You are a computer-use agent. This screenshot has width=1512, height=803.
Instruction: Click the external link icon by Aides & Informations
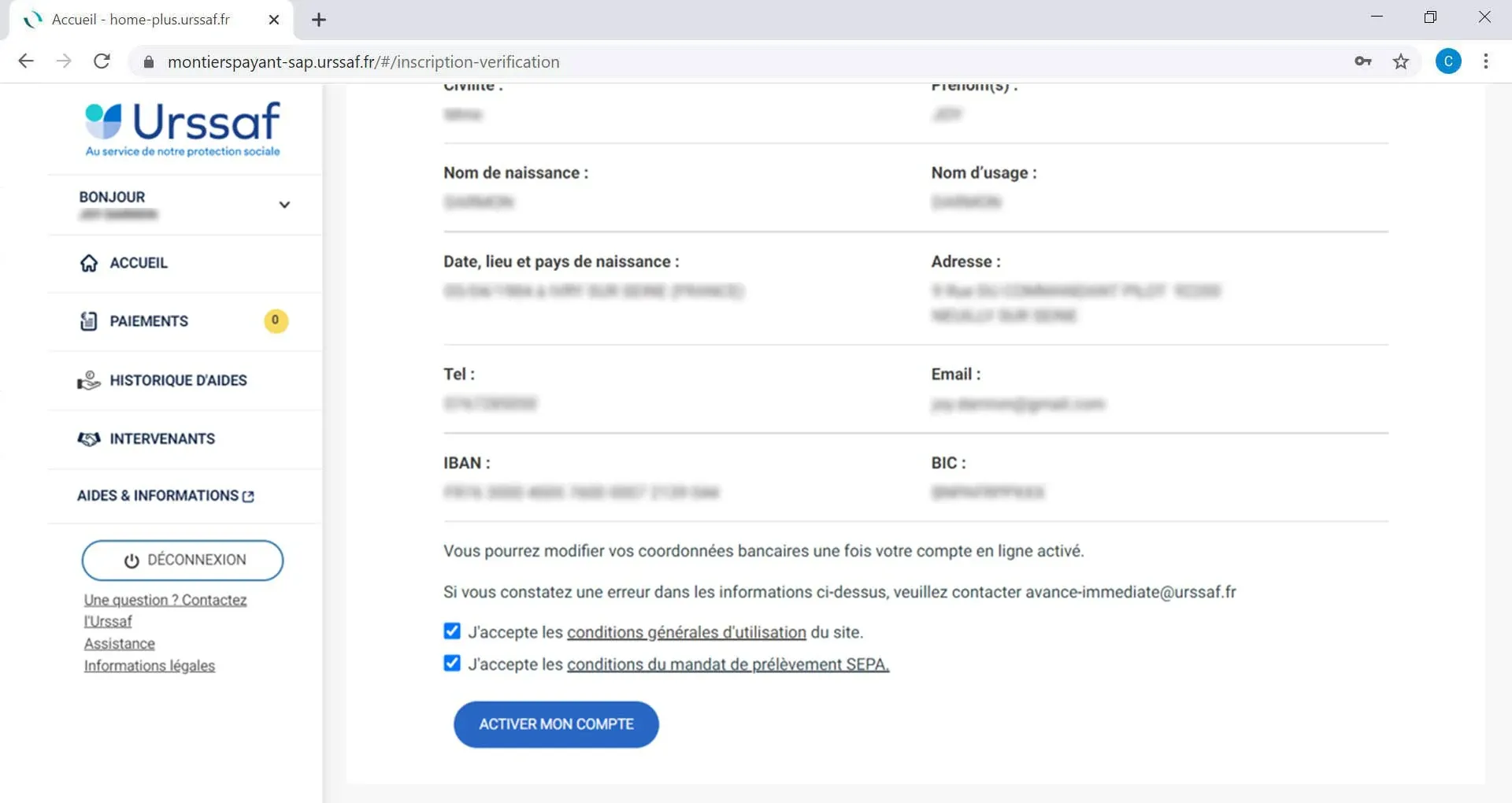coord(249,497)
